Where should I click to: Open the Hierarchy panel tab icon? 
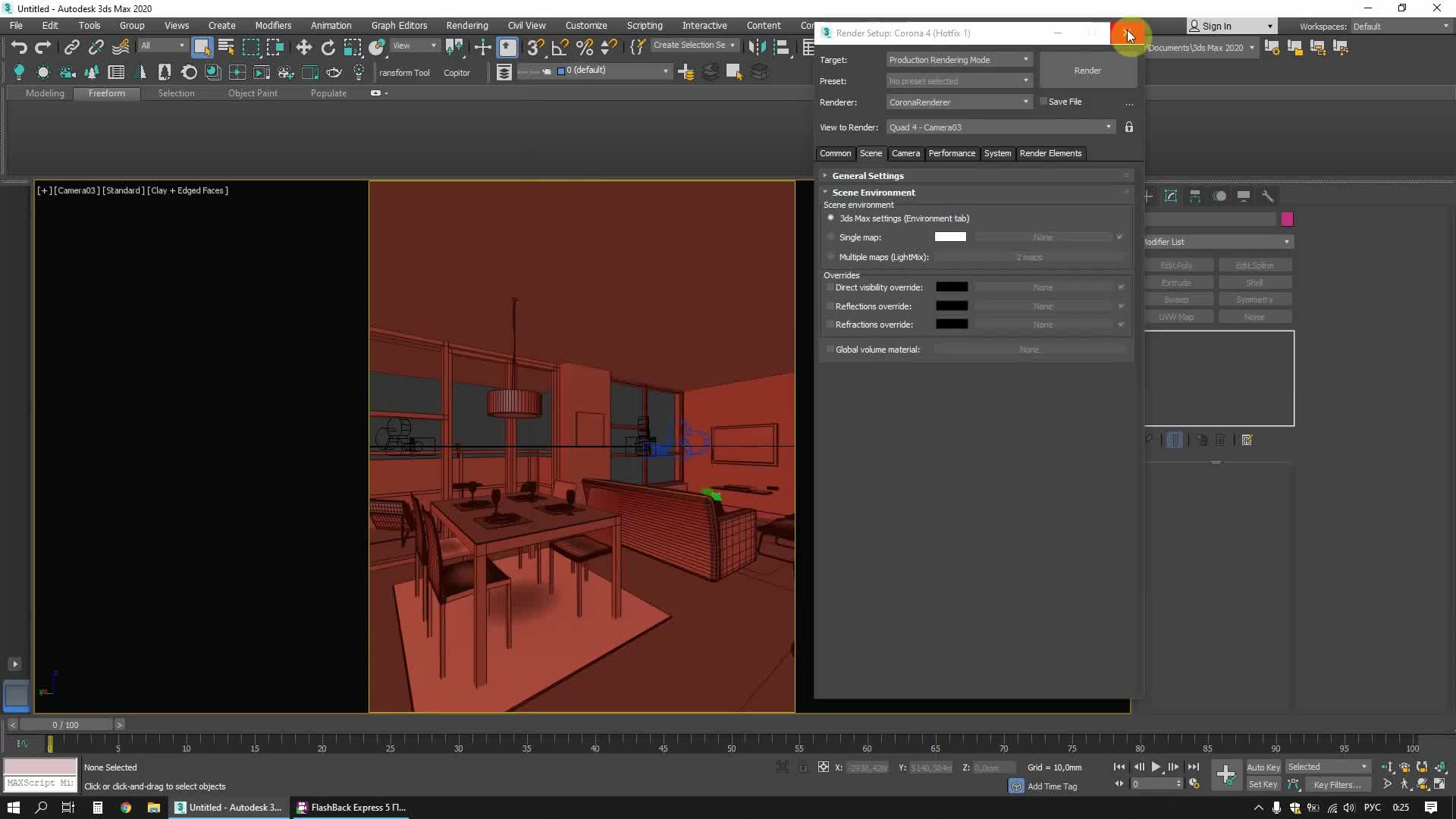pos(1195,196)
